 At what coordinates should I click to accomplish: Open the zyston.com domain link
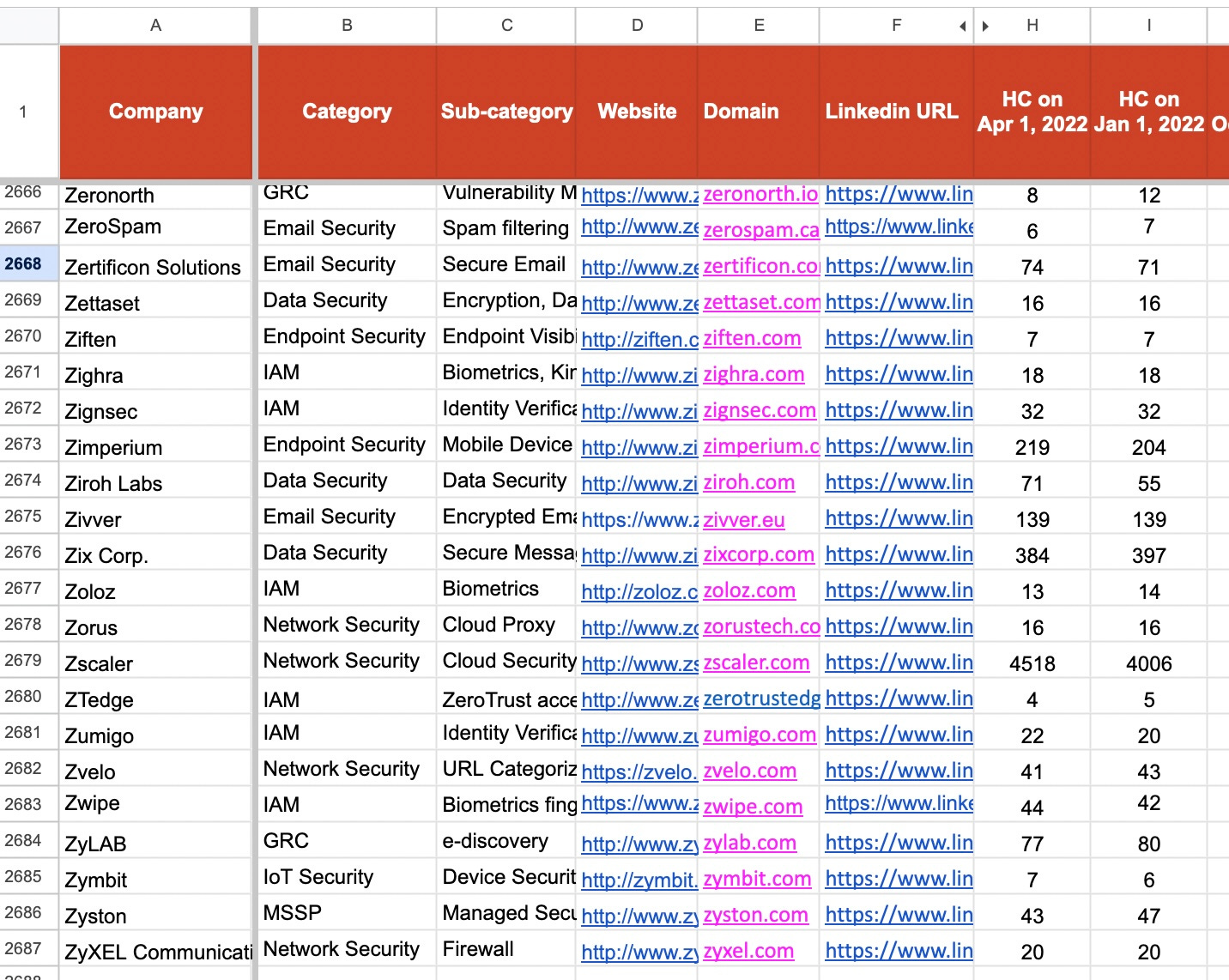coord(755,915)
